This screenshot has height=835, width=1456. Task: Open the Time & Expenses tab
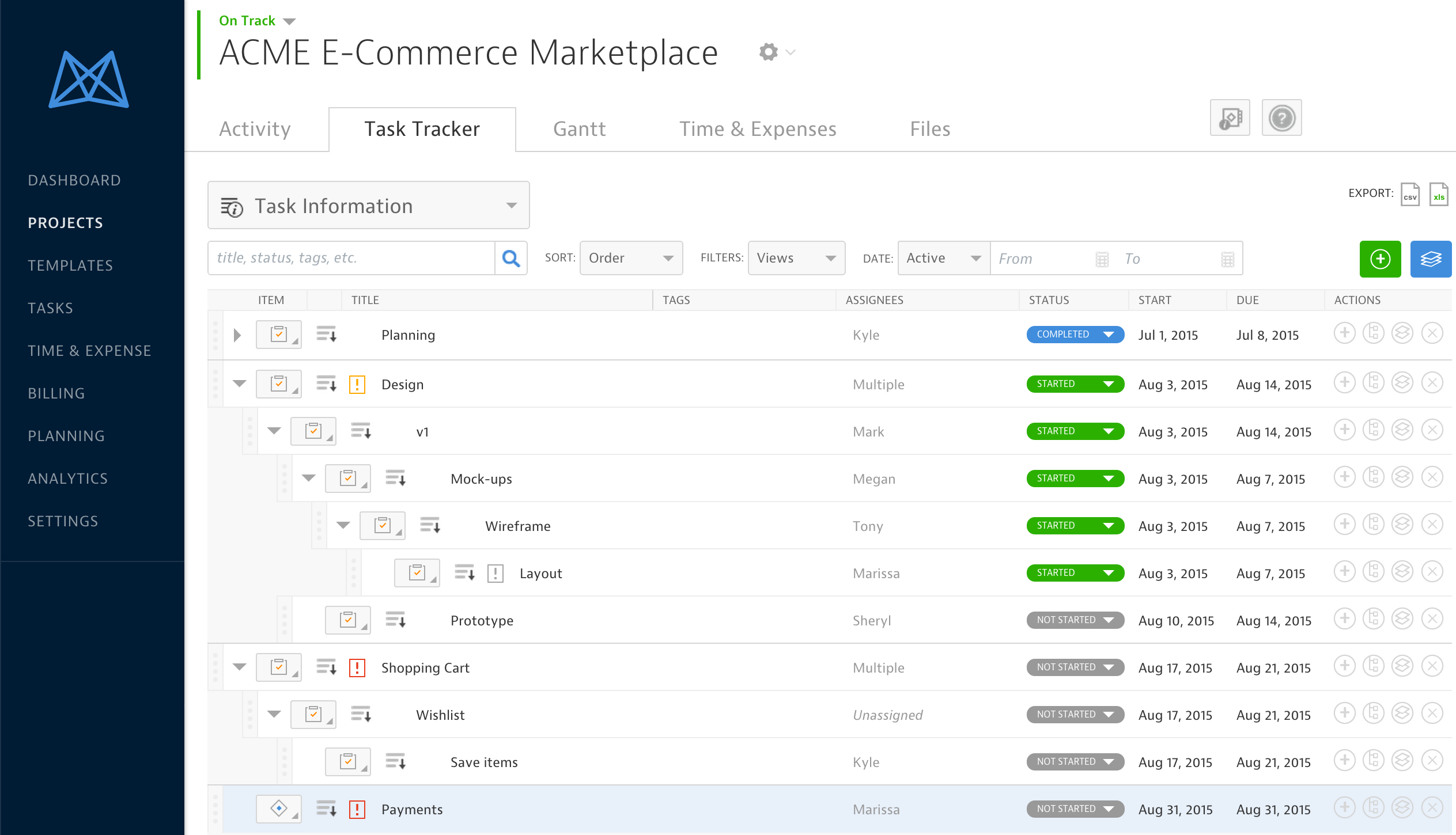[758, 129]
